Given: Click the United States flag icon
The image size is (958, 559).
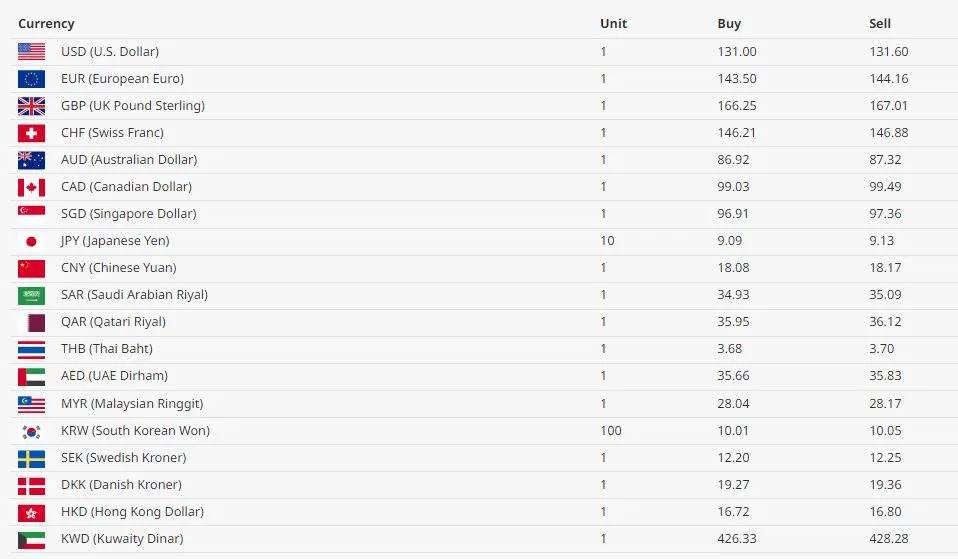Looking at the screenshot, I should tap(31, 52).
